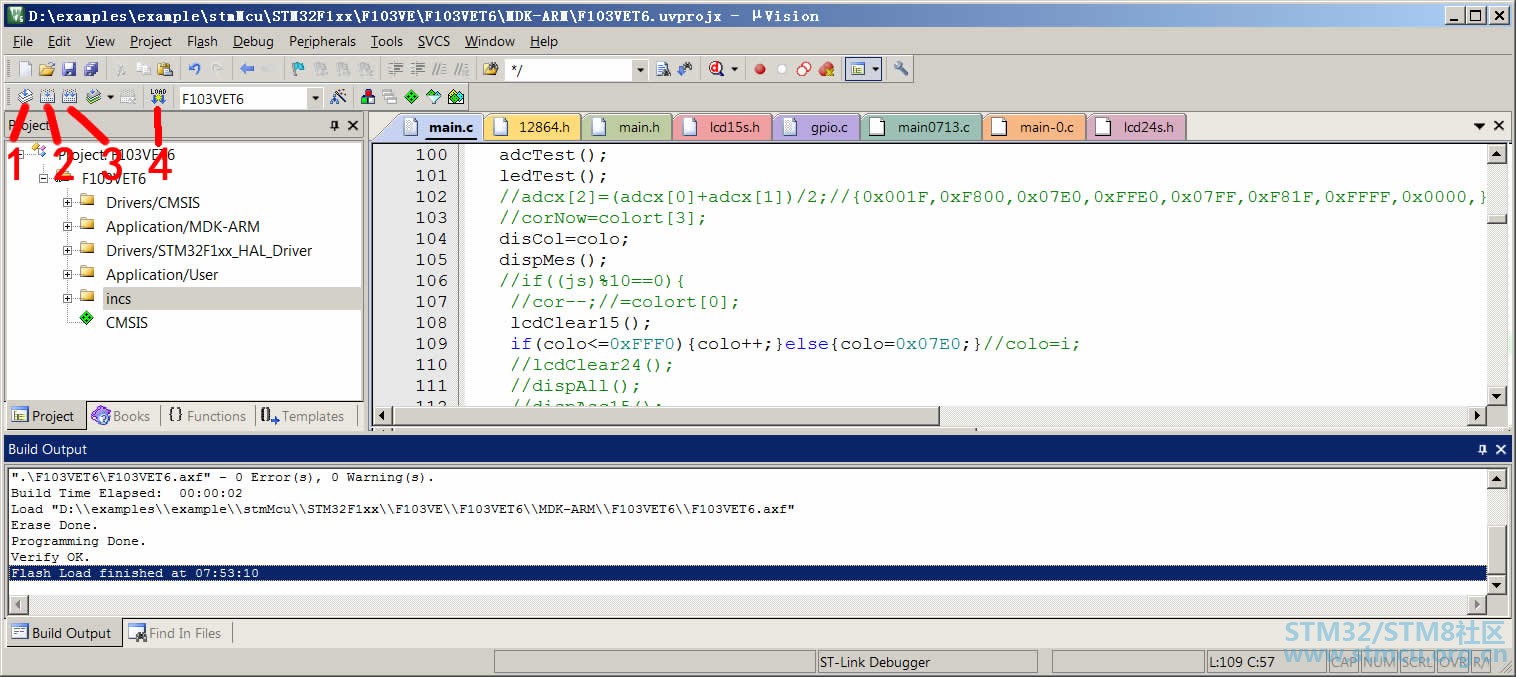This screenshot has height=677, width=1516.
Task: Expand the Drivers/CMSIS folder node
Action: 68,202
